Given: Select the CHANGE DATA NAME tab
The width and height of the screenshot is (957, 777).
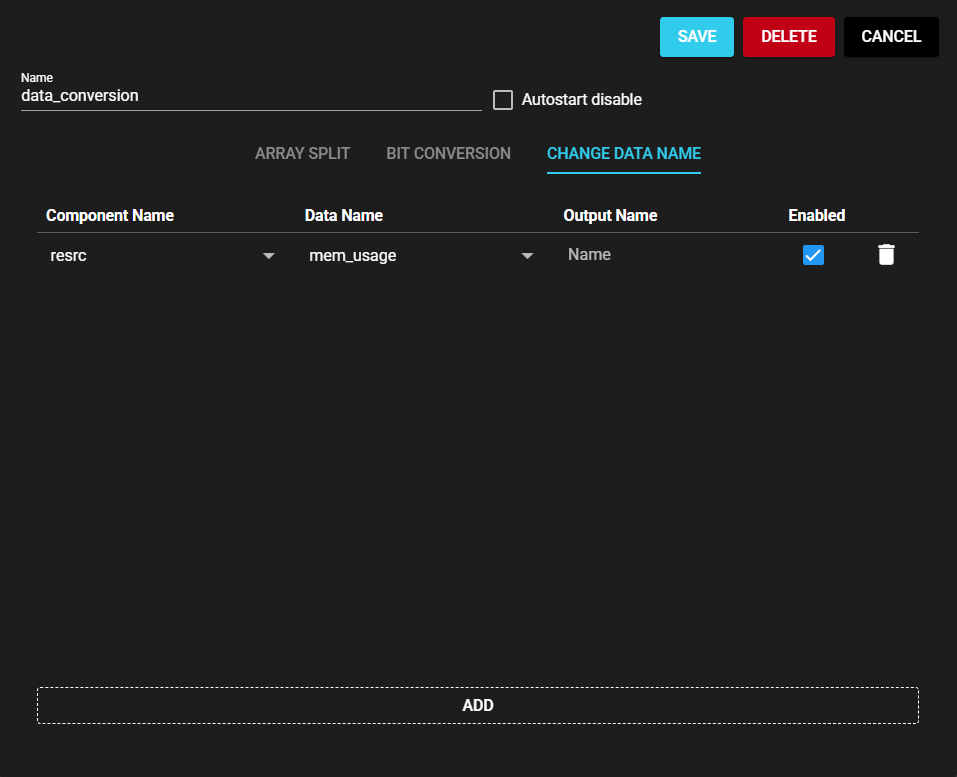Looking at the screenshot, I should (x=623, y=154).
